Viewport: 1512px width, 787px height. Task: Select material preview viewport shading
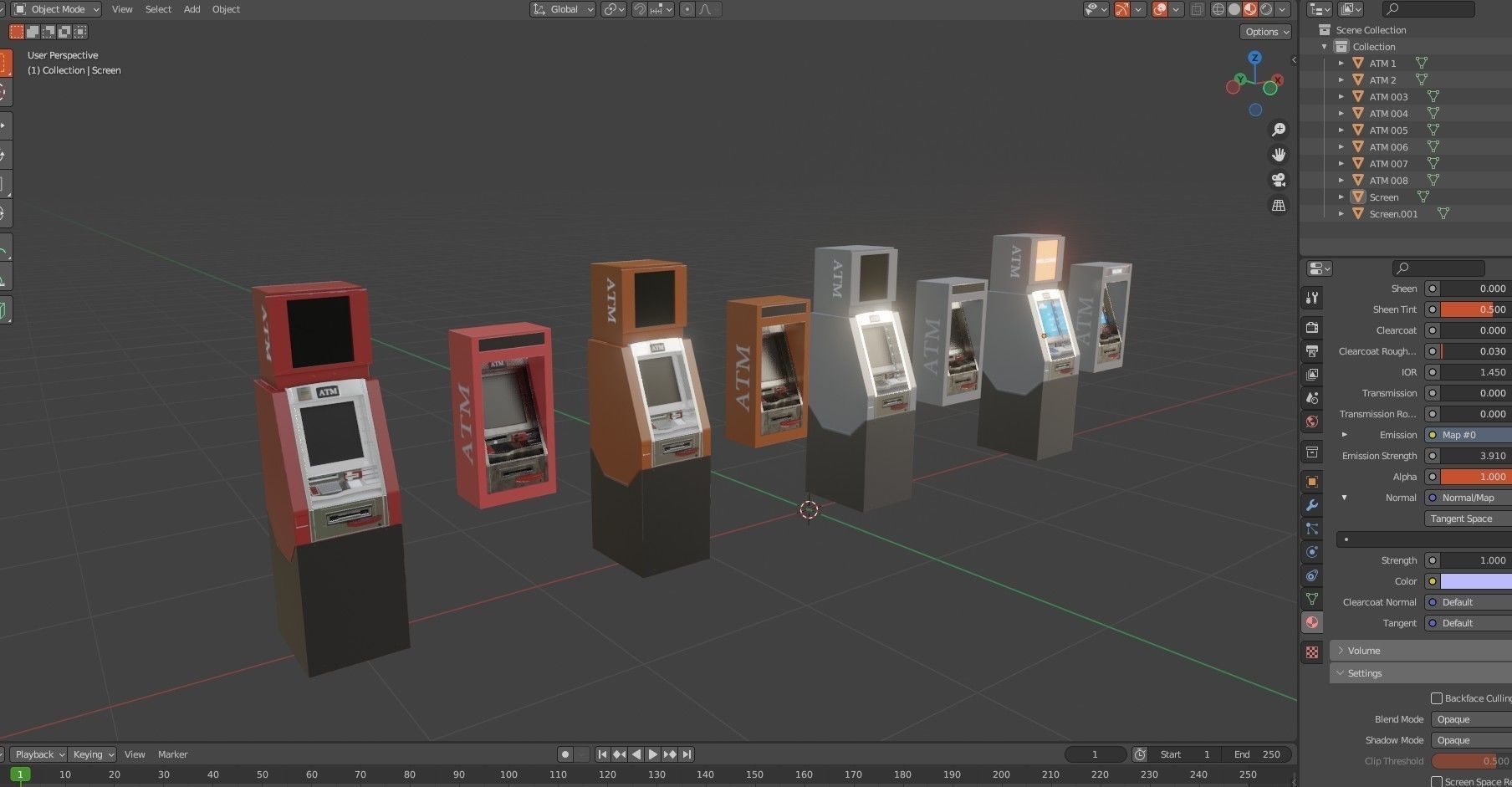(1250, 9)
